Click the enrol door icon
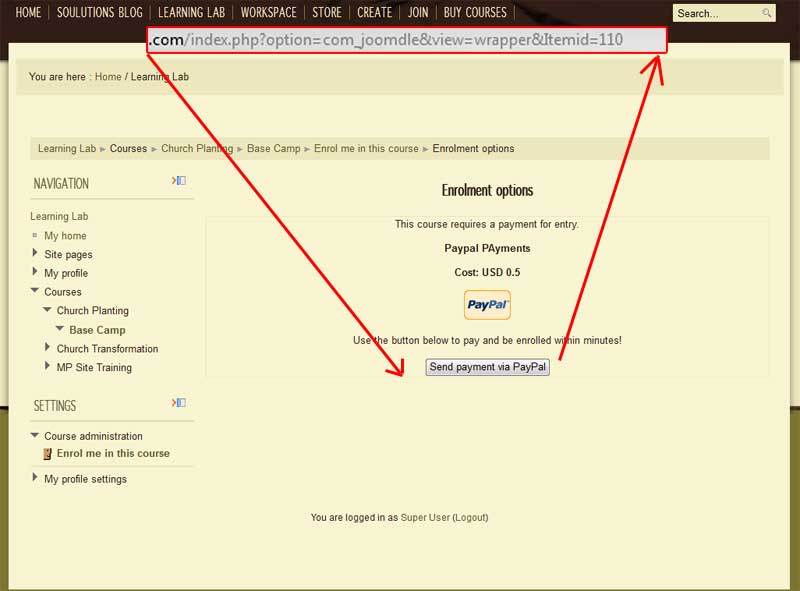 pos(47,454)
